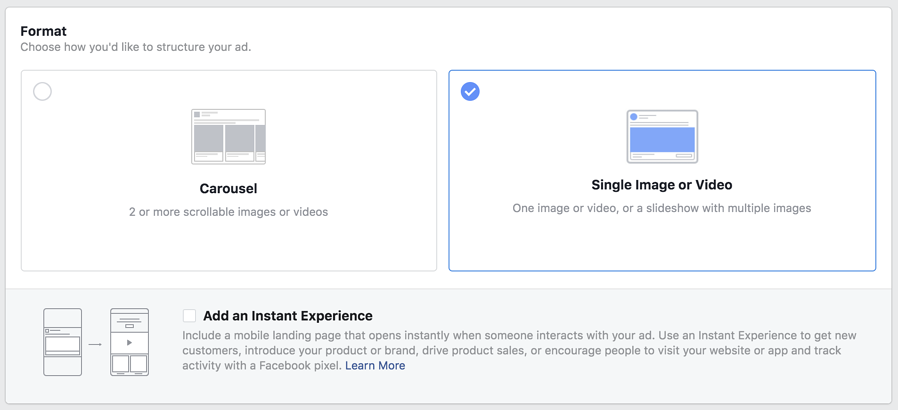The height and width of the screenshot is (410, 898).
Task: Click "2 or more scrollable images or videos"
Action: point(228,212)
